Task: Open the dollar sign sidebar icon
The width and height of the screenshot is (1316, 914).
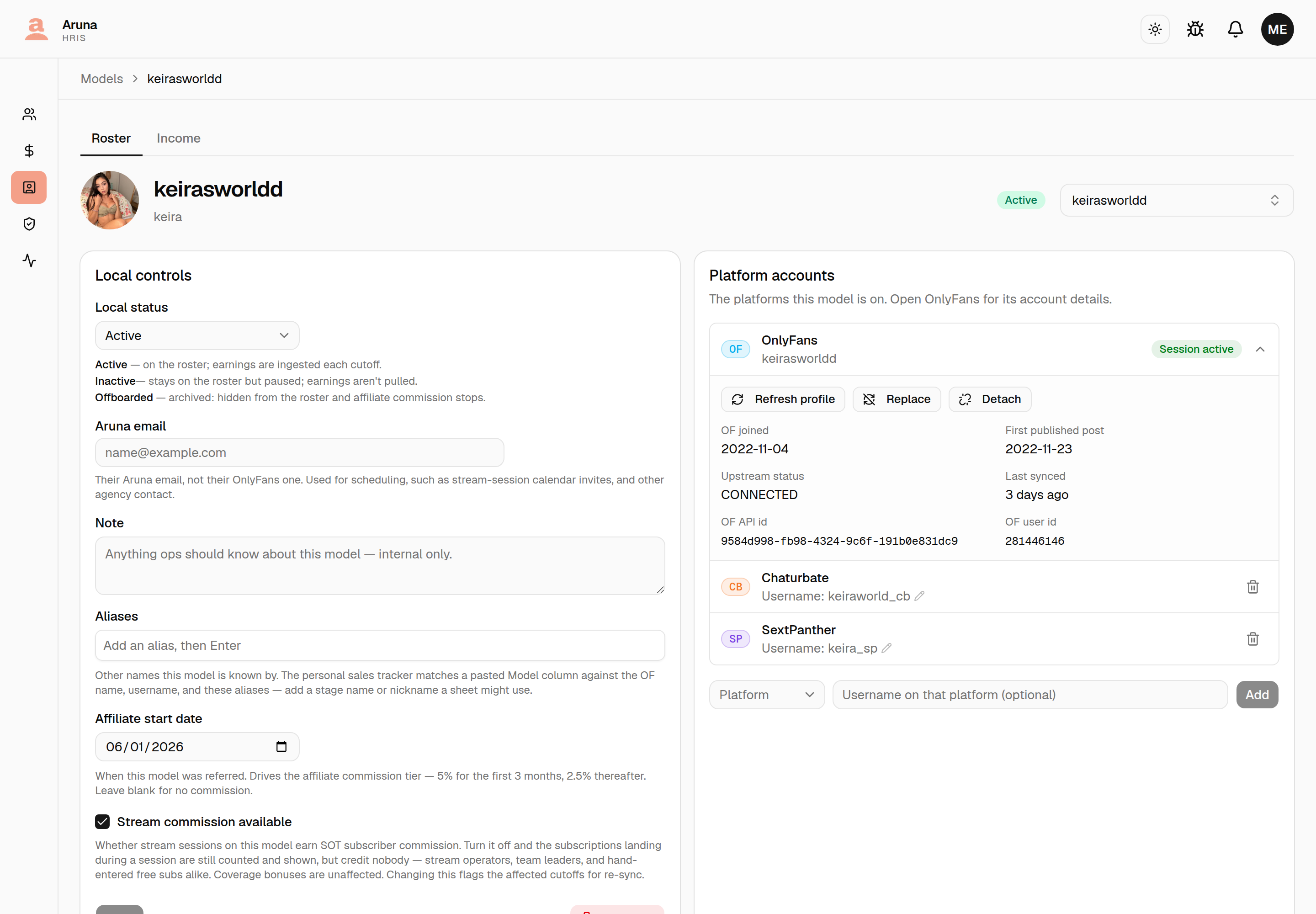Action: tap(29, 151)
